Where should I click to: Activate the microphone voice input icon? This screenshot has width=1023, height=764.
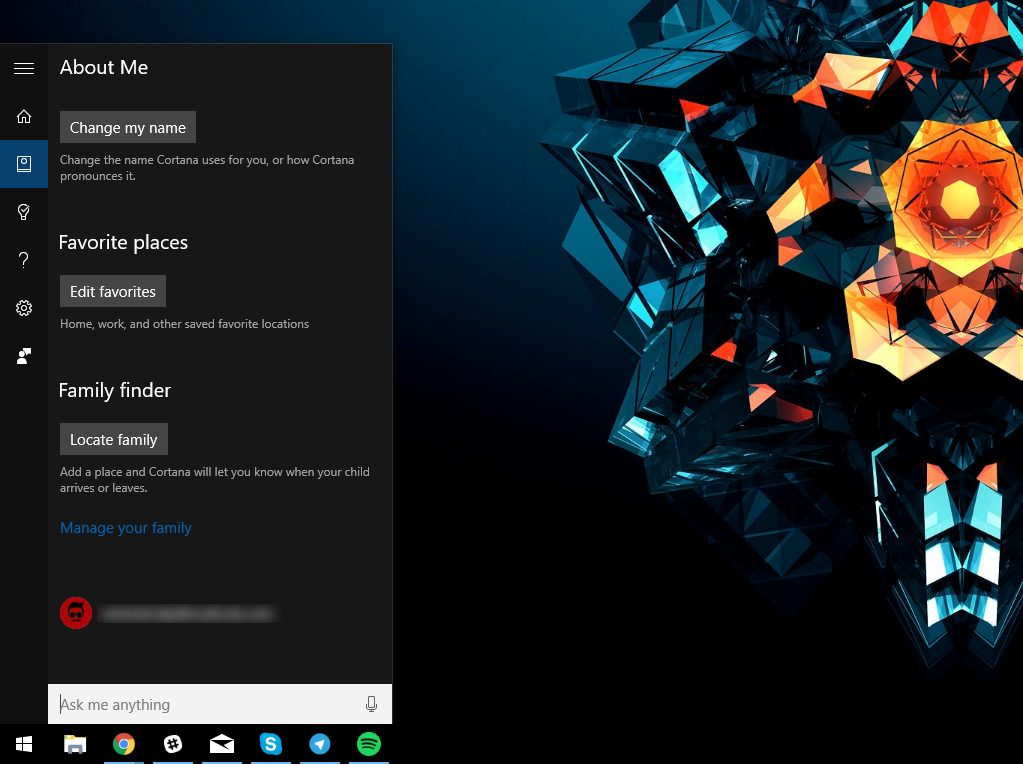pyautogui.click(x=371, y=704)
